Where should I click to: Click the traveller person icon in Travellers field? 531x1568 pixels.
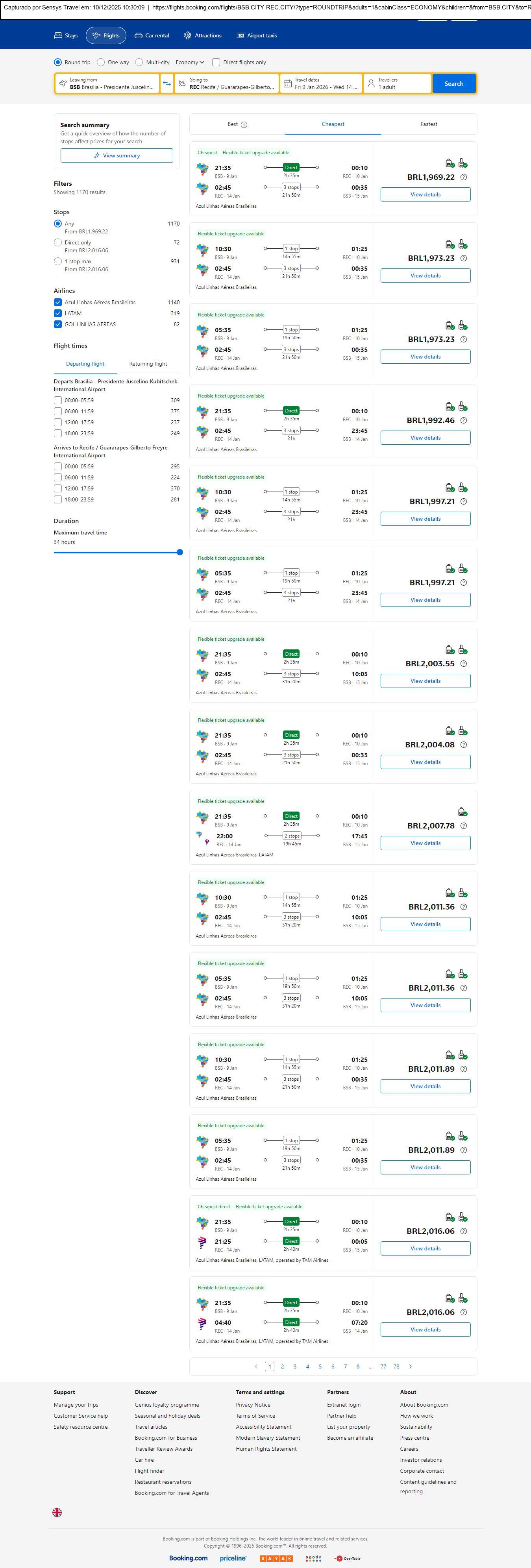[371, 83]
